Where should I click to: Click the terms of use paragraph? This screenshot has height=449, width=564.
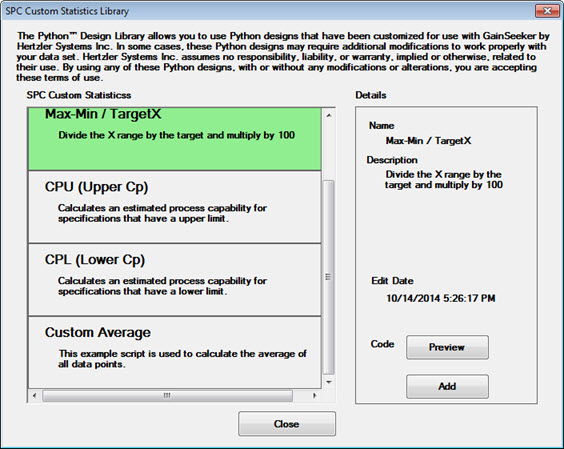coord(283,56)
